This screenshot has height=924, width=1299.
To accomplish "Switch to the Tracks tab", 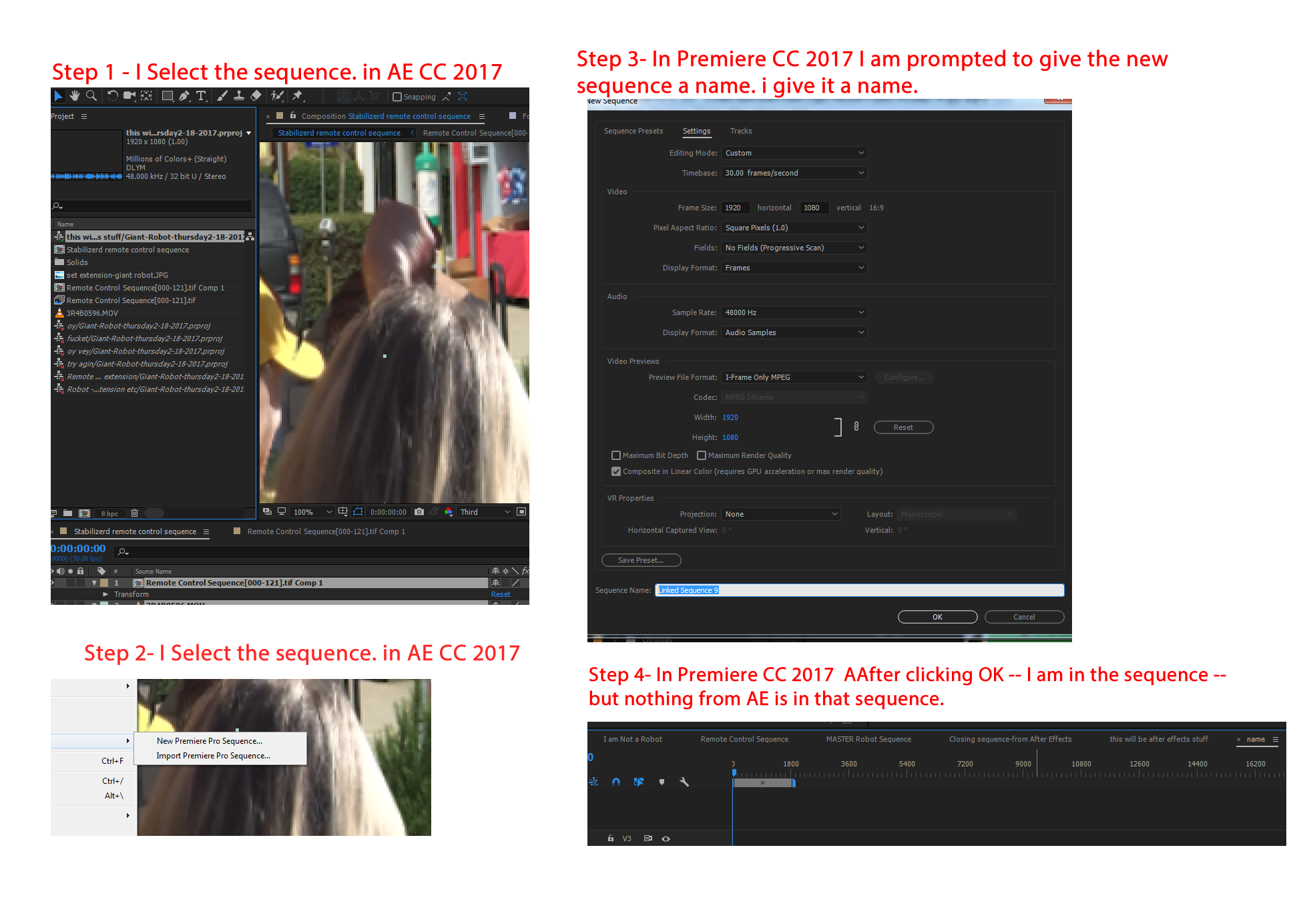I will pyautogui.click(x=740, y=131).
